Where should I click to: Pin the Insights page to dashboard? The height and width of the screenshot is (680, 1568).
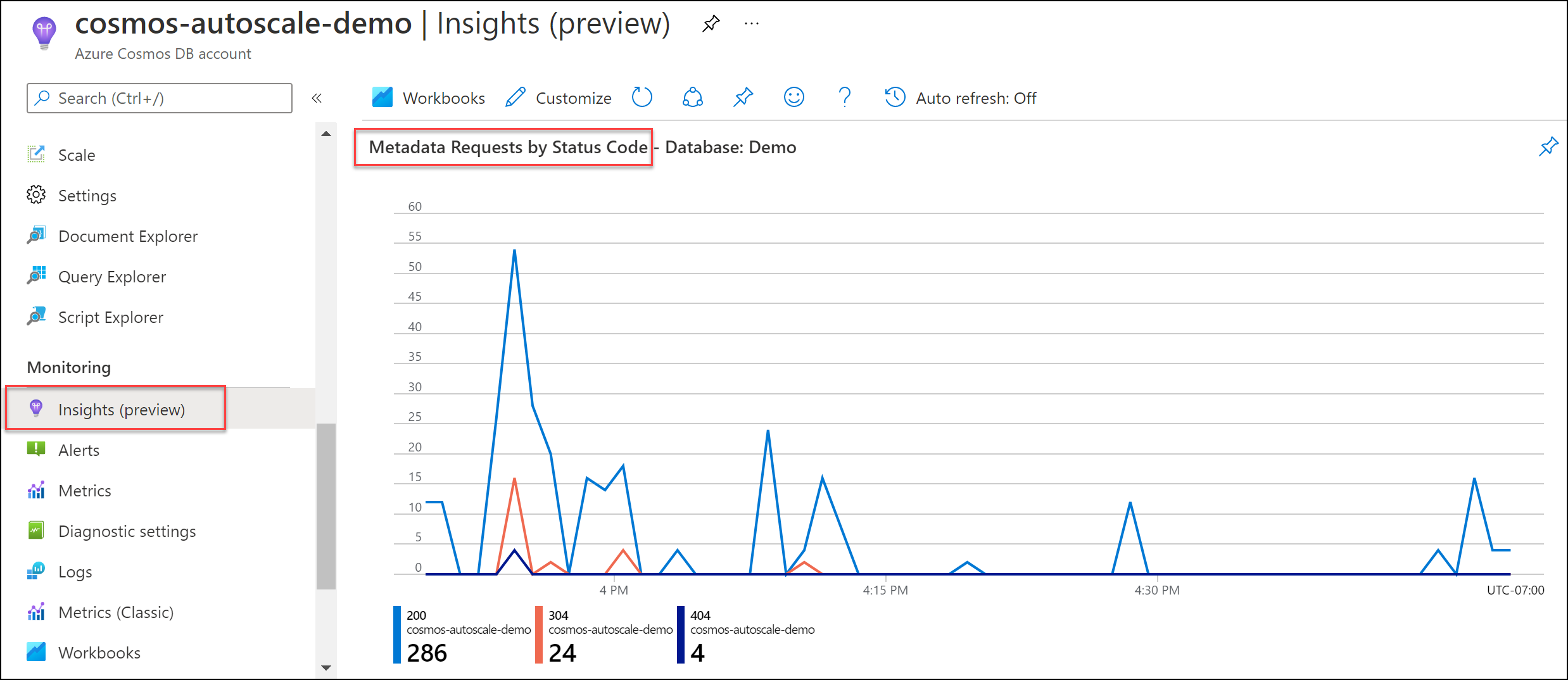[742, 98]
